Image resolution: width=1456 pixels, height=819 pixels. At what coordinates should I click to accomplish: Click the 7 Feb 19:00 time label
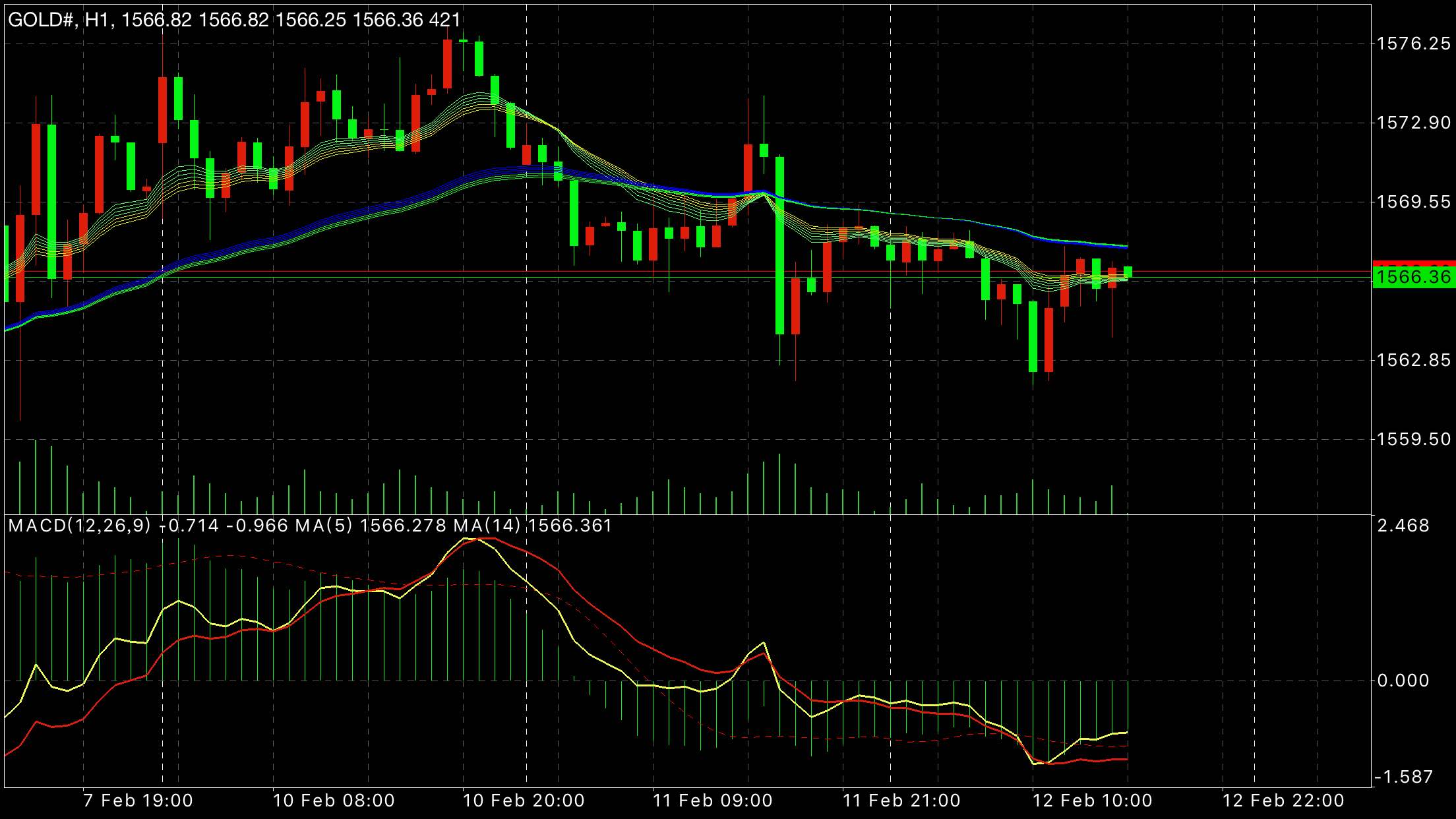(x=138, y=801)
